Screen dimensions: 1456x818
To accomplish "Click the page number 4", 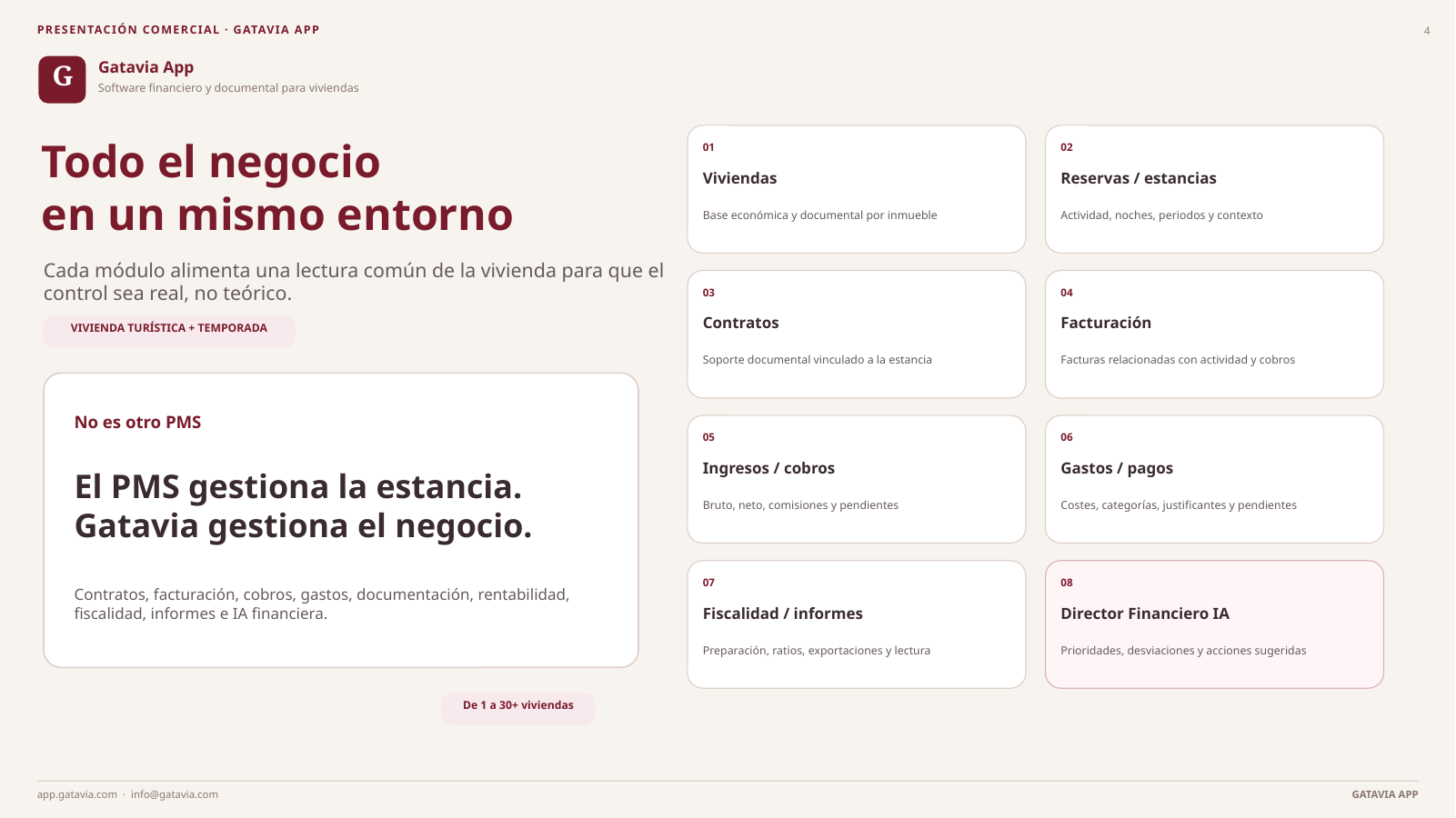I will pos(1427,31).
